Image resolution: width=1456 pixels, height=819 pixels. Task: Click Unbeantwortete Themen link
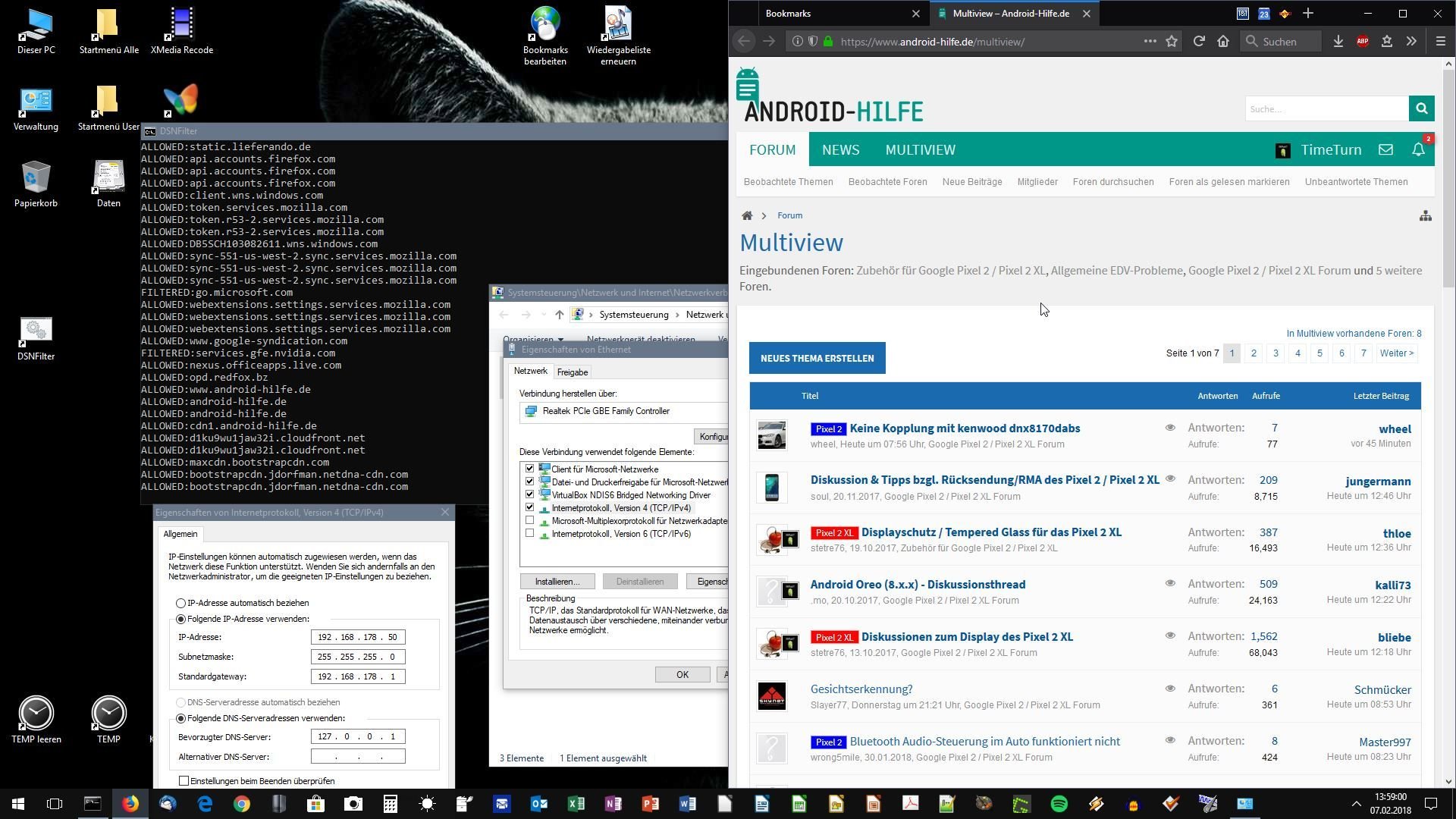point(1356,182)
